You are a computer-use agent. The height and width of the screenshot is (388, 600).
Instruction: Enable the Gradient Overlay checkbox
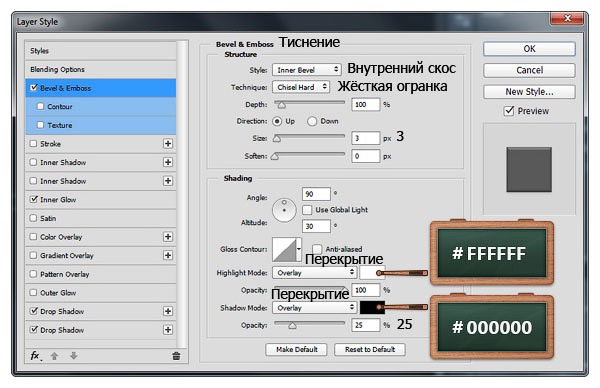(x=34, y=255)
